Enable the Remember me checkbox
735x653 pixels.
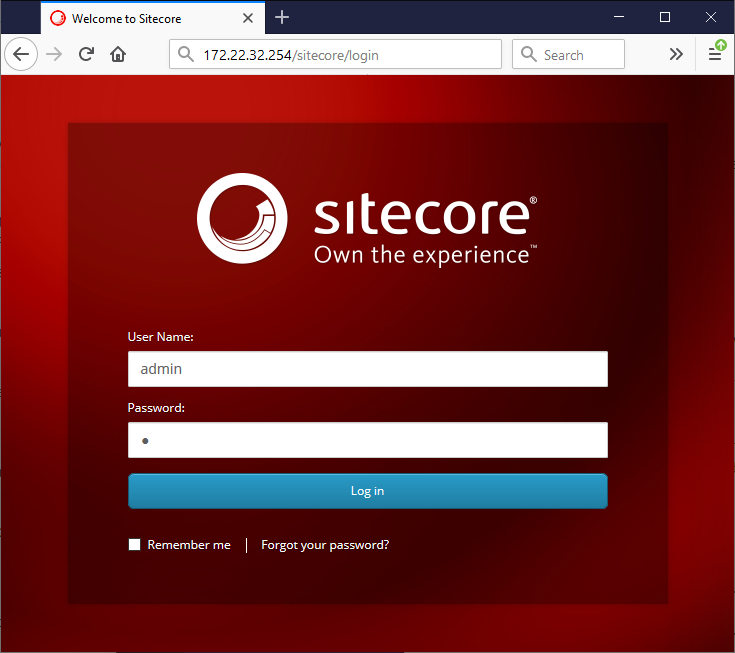click(x=135, y=545)
